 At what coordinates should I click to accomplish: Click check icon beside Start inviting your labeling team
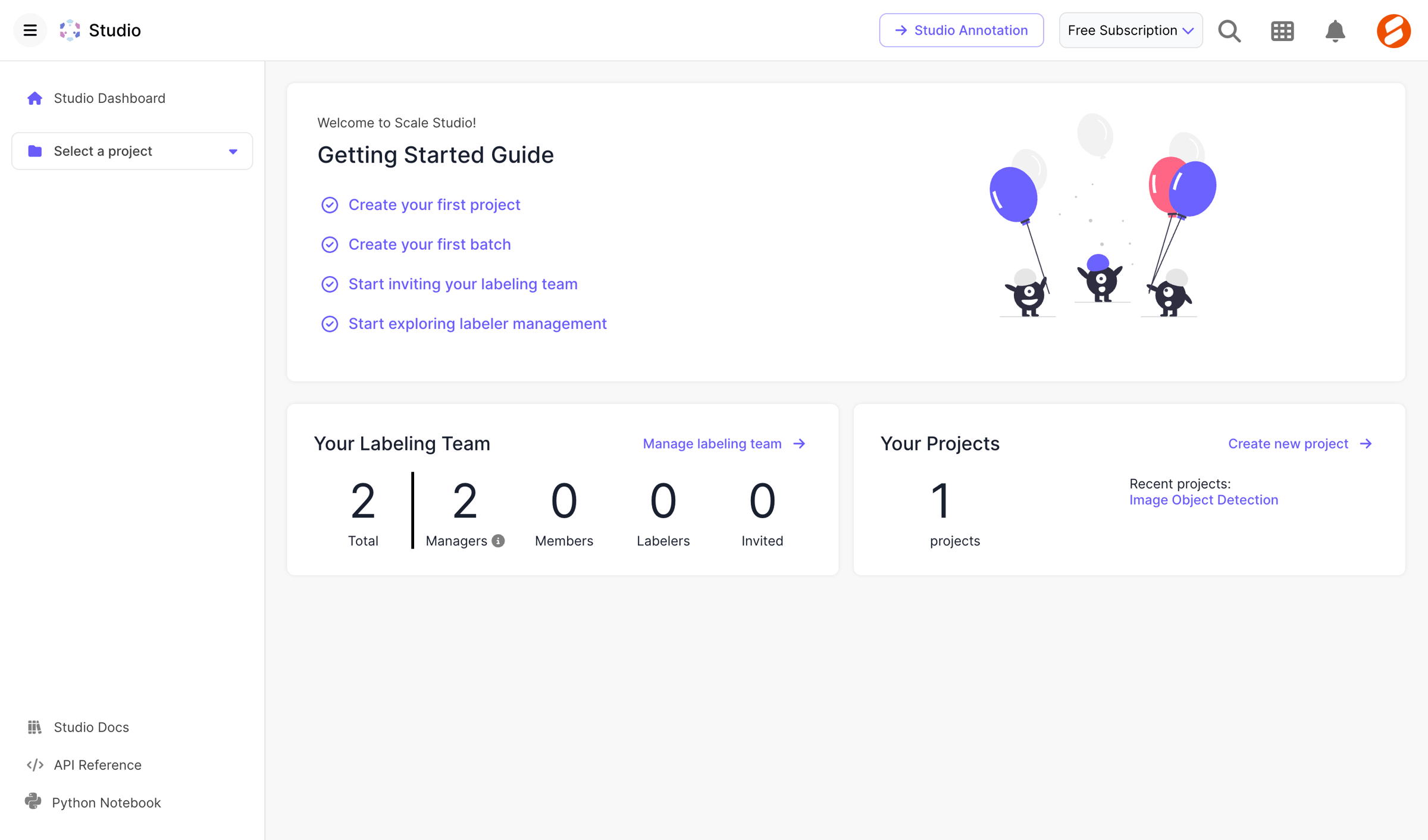[x=330, y=284]
